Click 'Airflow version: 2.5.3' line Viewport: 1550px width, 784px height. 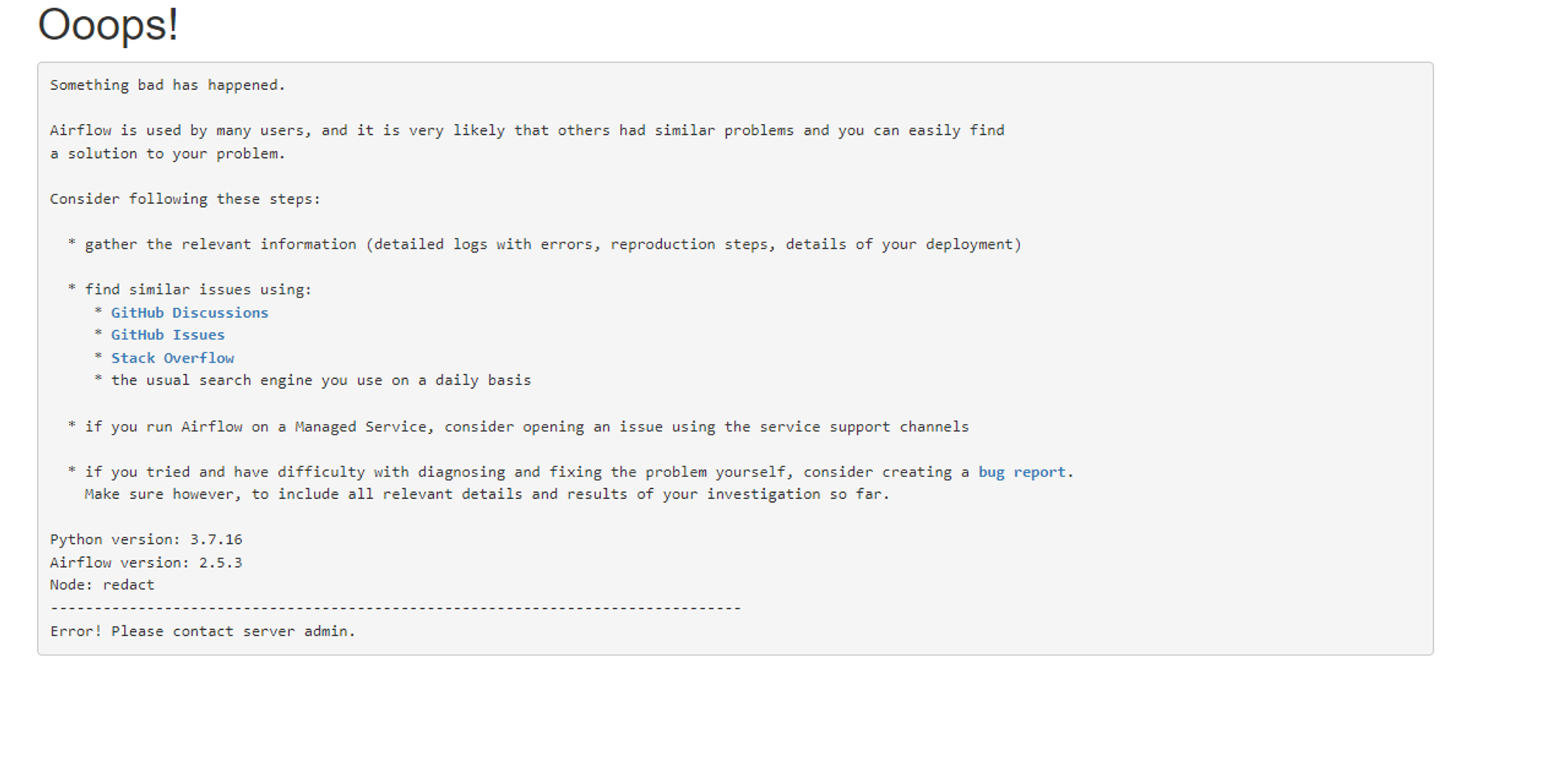(146, 562)
